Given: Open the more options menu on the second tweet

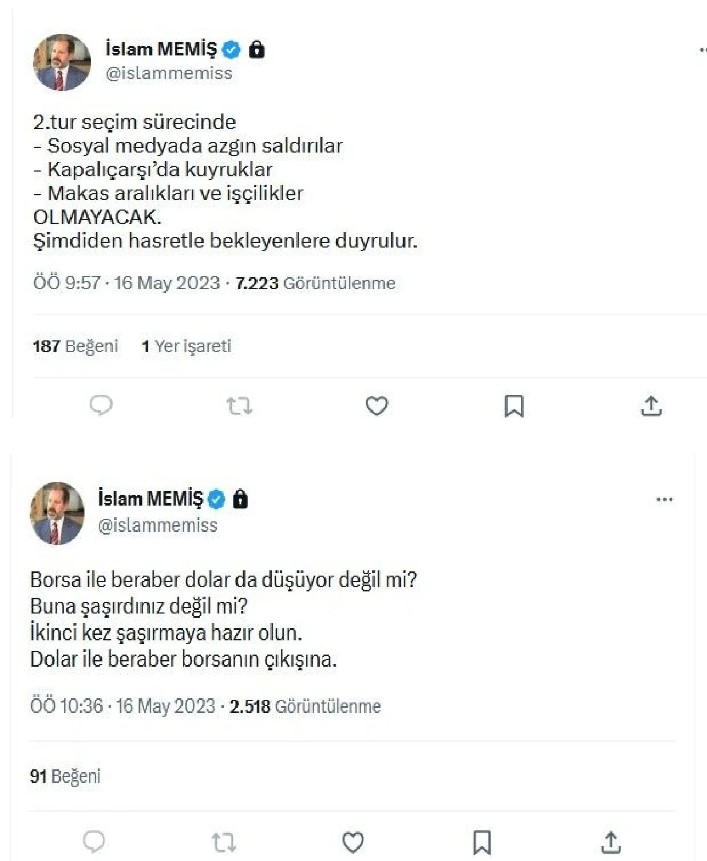Looking at the screenshot, I should coord(665,498).
